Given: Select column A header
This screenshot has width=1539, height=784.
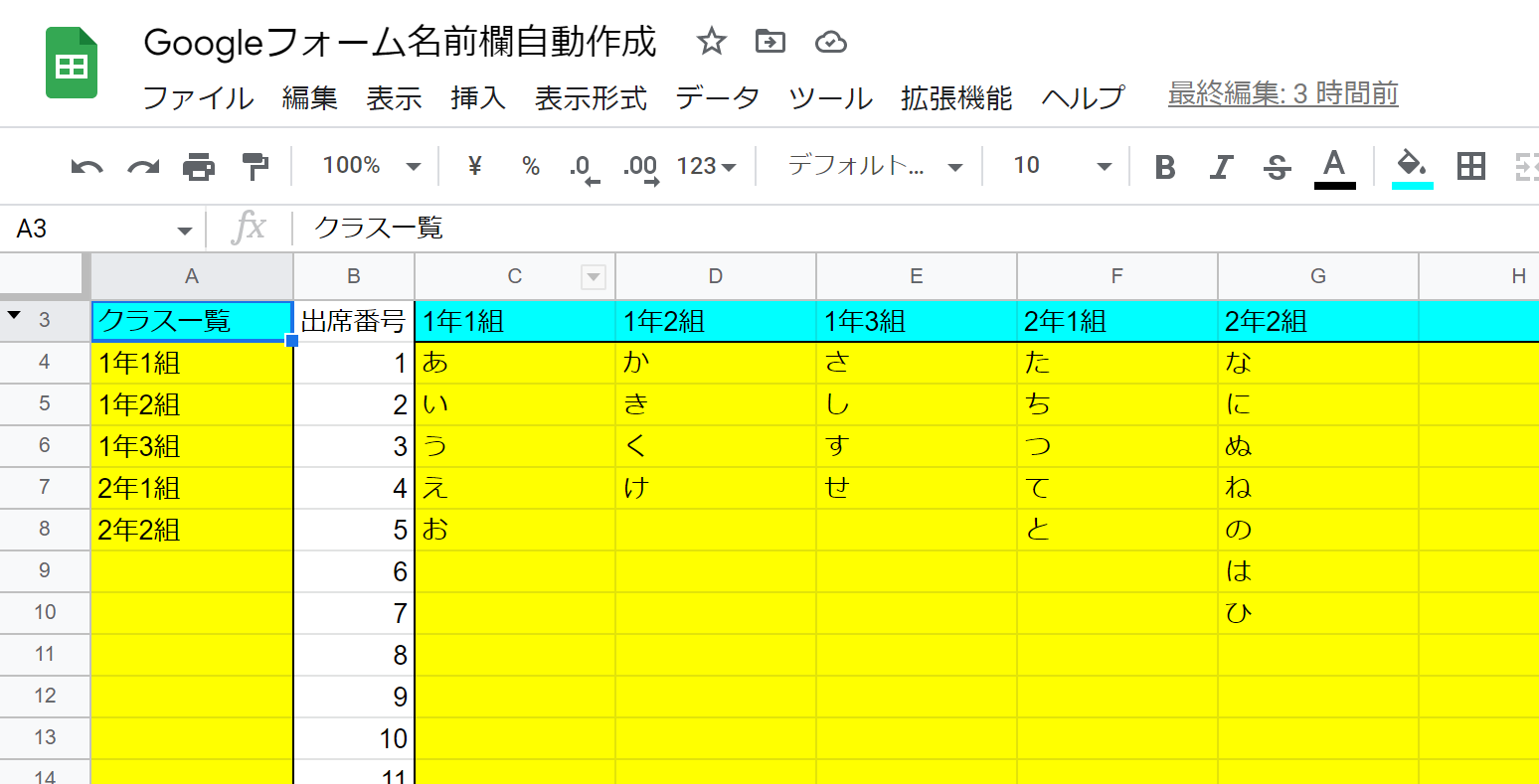Looking at the screenshot, I should [x=192, y=276].
